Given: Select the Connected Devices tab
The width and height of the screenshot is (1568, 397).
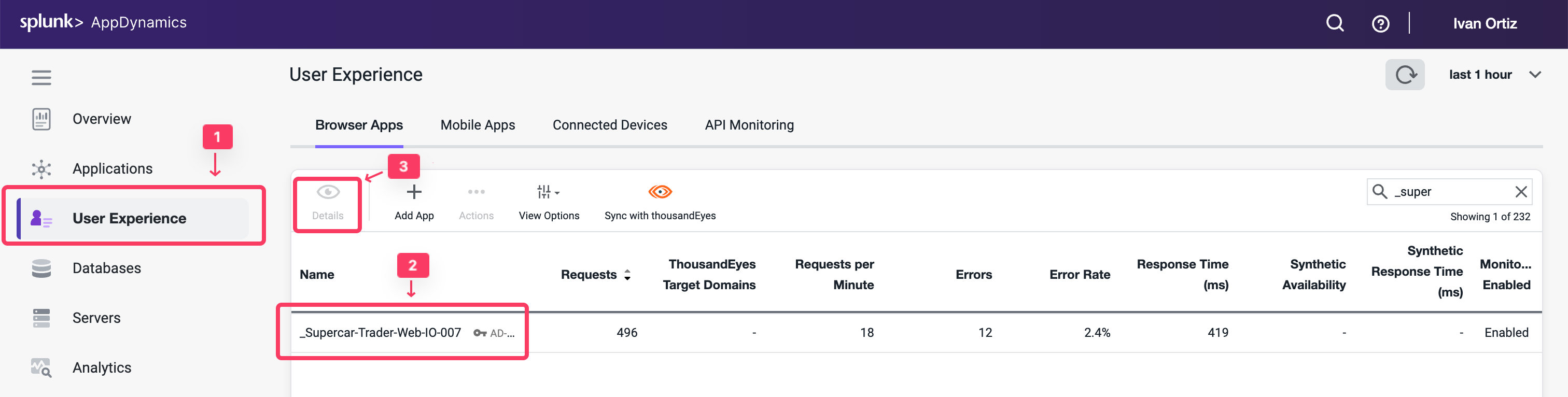Looking at the screenshot, I should click(609, 125).
